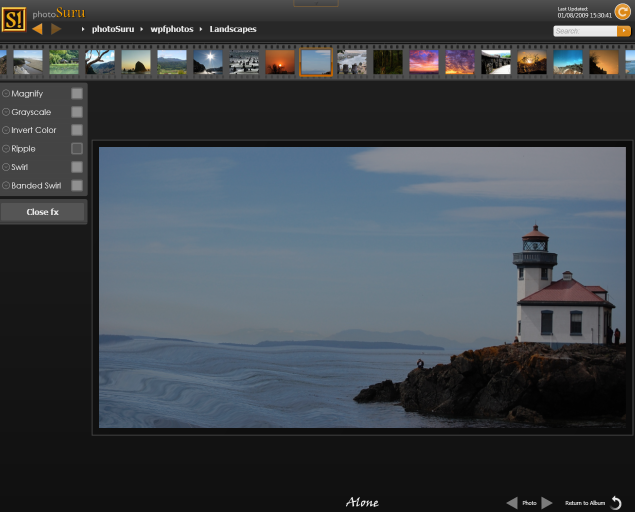This screenshot has width=635, height=512.
Task: Click the orange search go button
Action: point(624,31)
